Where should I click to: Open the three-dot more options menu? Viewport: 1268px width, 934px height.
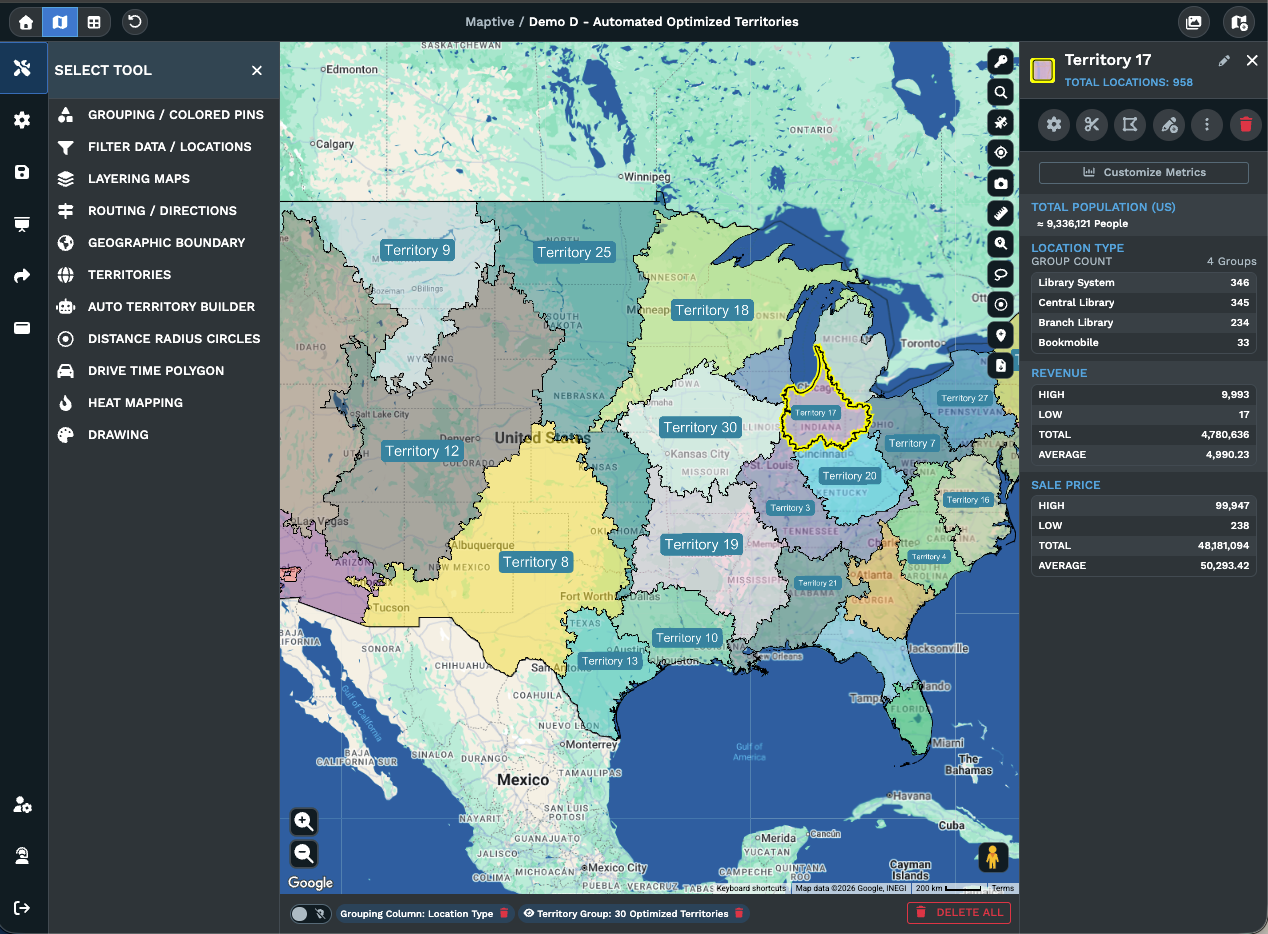tap(1207, 125)
